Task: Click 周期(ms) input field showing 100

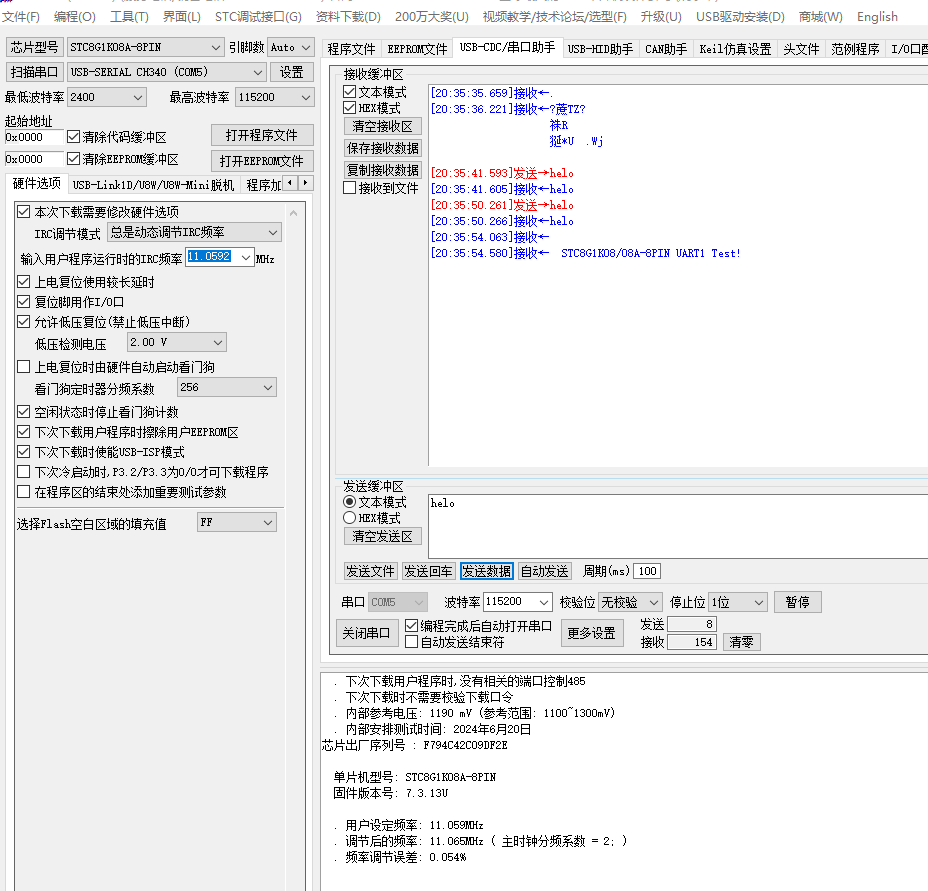Action: click(647, 571)
